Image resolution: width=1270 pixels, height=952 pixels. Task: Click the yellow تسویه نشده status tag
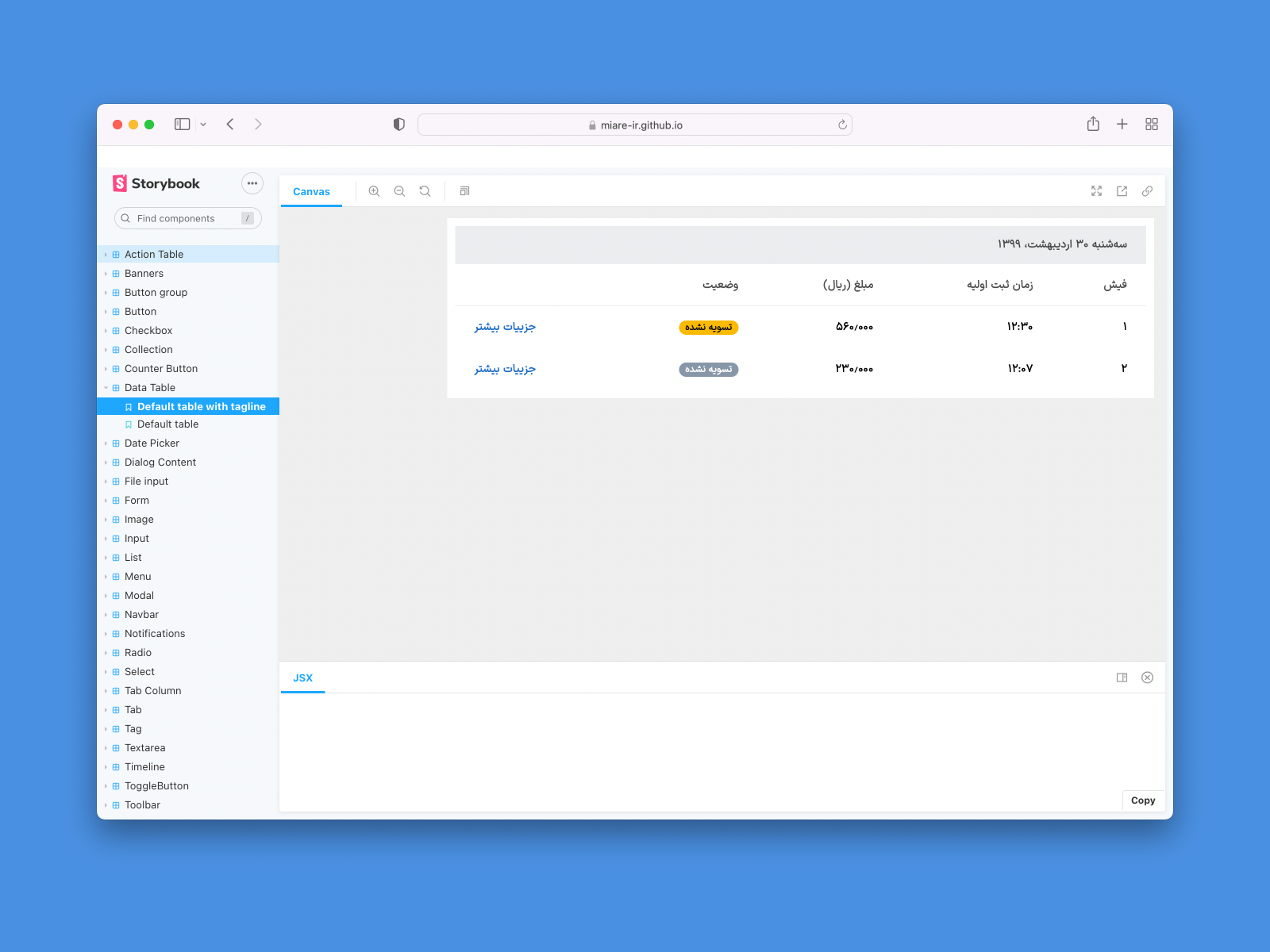[709, 327]
